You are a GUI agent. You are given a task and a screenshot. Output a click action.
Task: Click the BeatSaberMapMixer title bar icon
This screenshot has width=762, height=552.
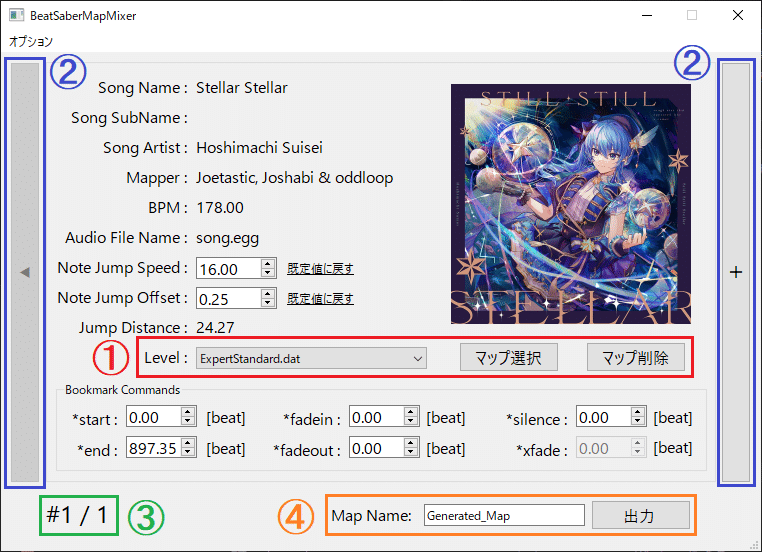click(x=16, y=15)
